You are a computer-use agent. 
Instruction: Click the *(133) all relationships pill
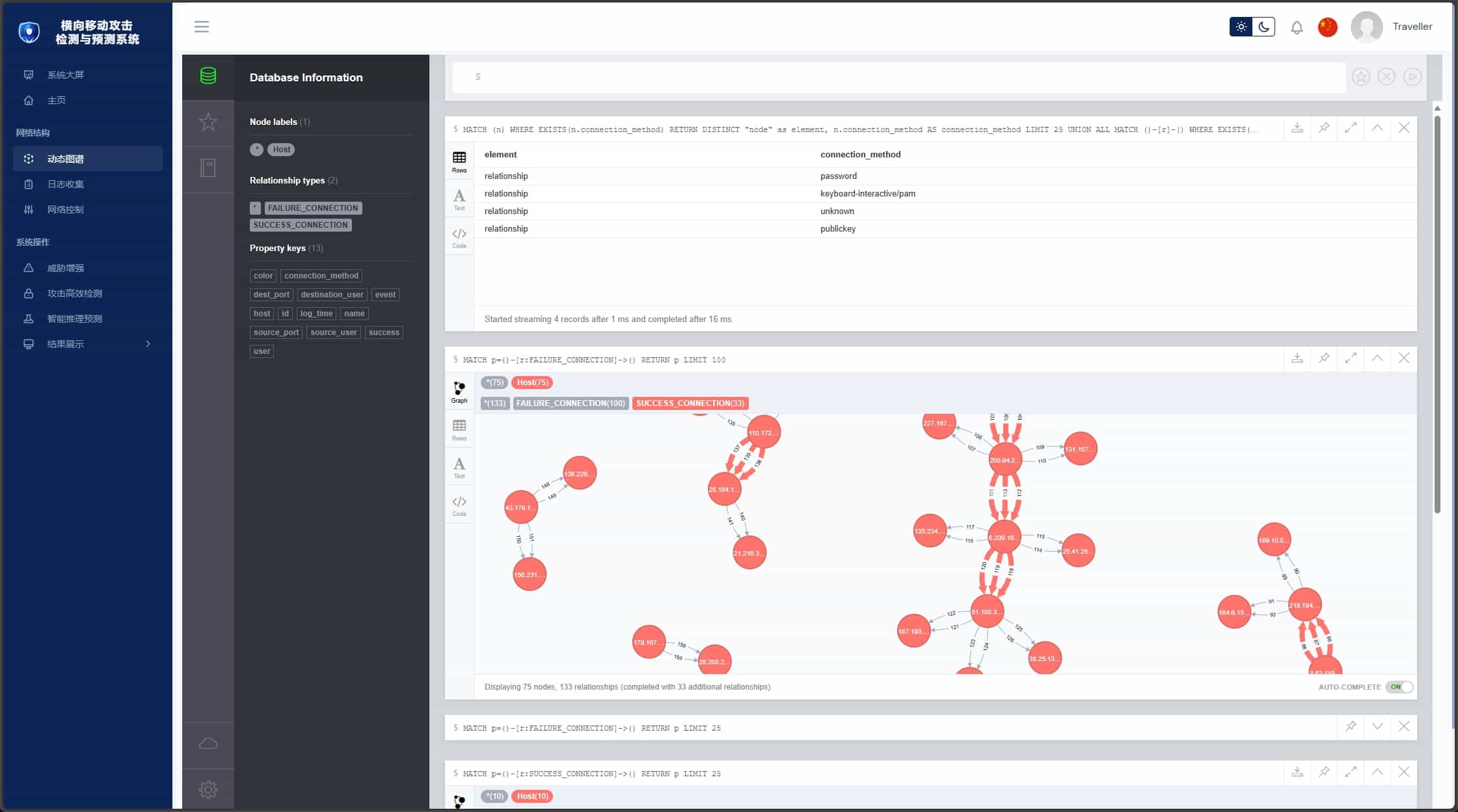coord(495,403)
